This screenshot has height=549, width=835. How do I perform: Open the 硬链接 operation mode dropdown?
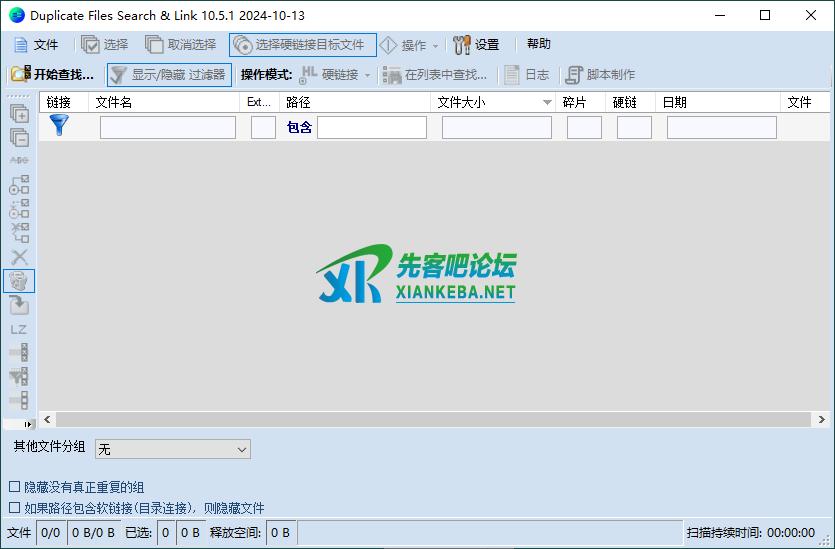(x=366, y=75)
